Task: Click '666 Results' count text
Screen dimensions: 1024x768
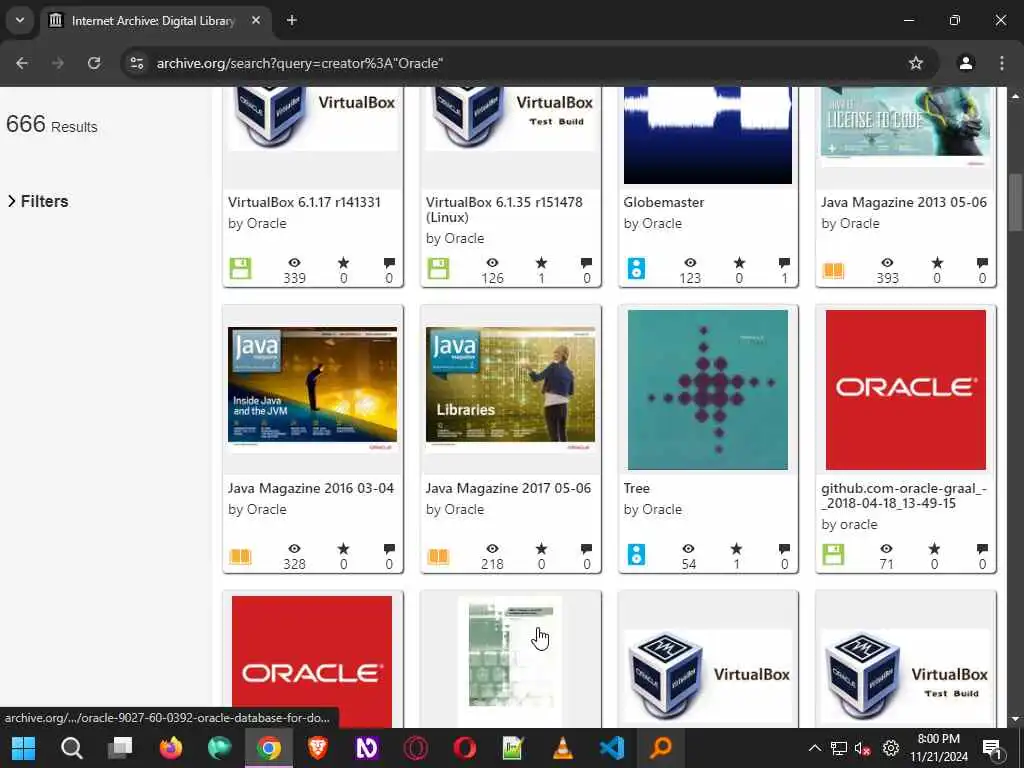Action: click(52, 124)
